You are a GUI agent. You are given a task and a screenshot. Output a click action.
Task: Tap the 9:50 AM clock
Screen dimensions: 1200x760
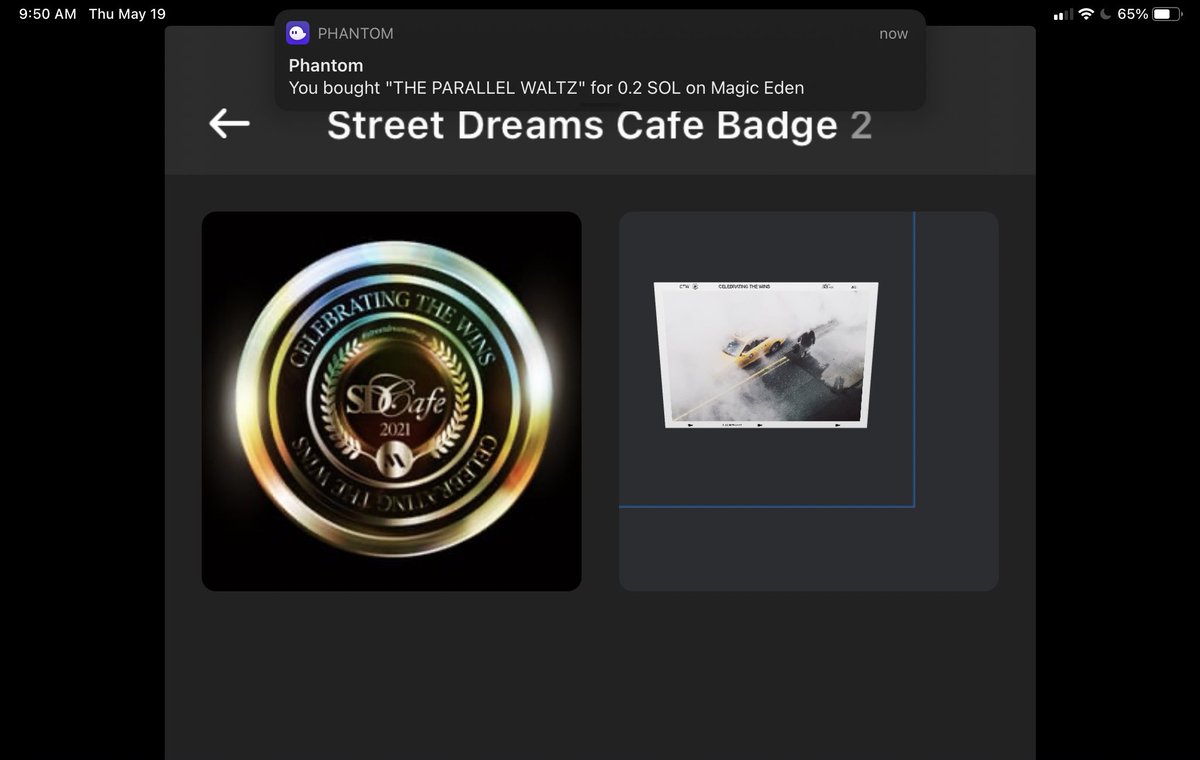47,14
